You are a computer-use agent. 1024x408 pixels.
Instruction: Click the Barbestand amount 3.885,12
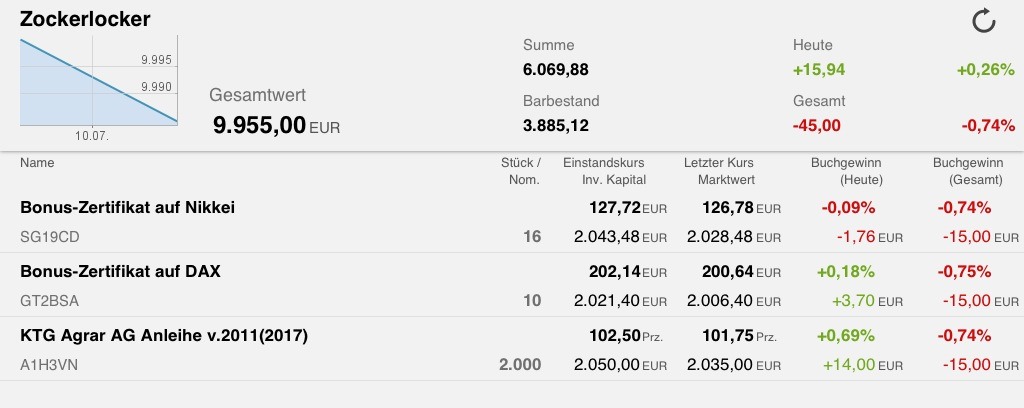click(x=556, y=126)
